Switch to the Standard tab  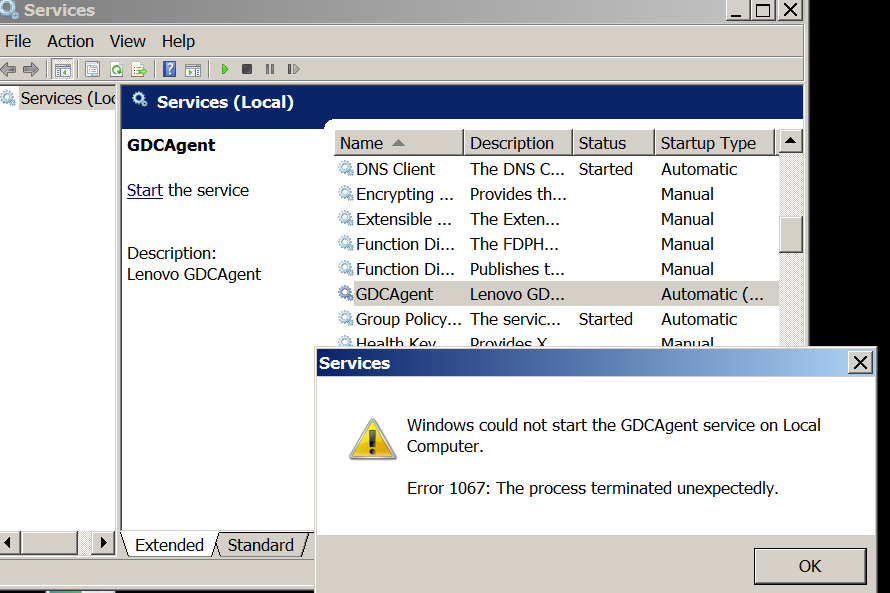(x=260, y=545)
